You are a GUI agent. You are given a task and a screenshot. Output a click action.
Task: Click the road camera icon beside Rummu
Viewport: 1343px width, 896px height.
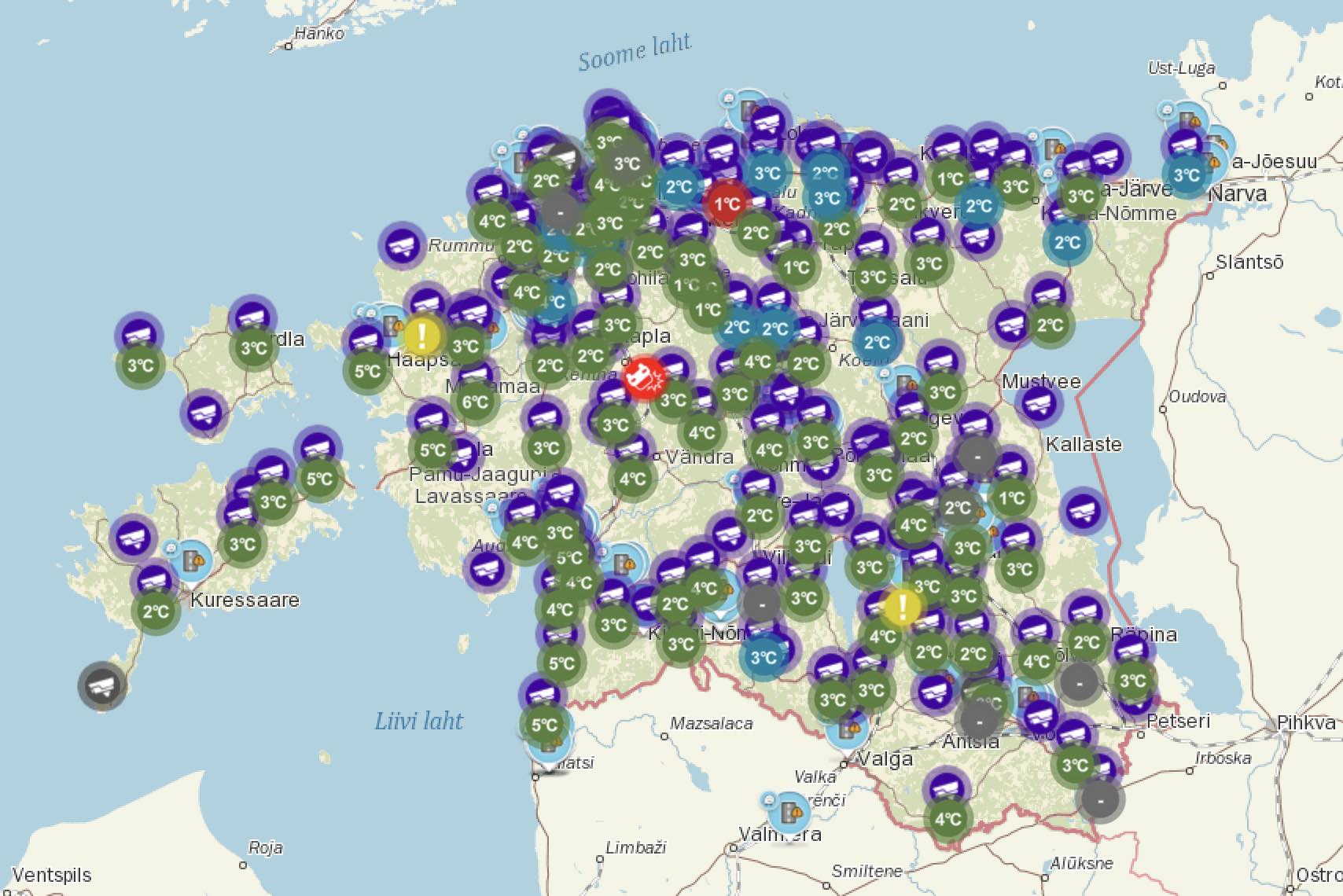(402, 245)
